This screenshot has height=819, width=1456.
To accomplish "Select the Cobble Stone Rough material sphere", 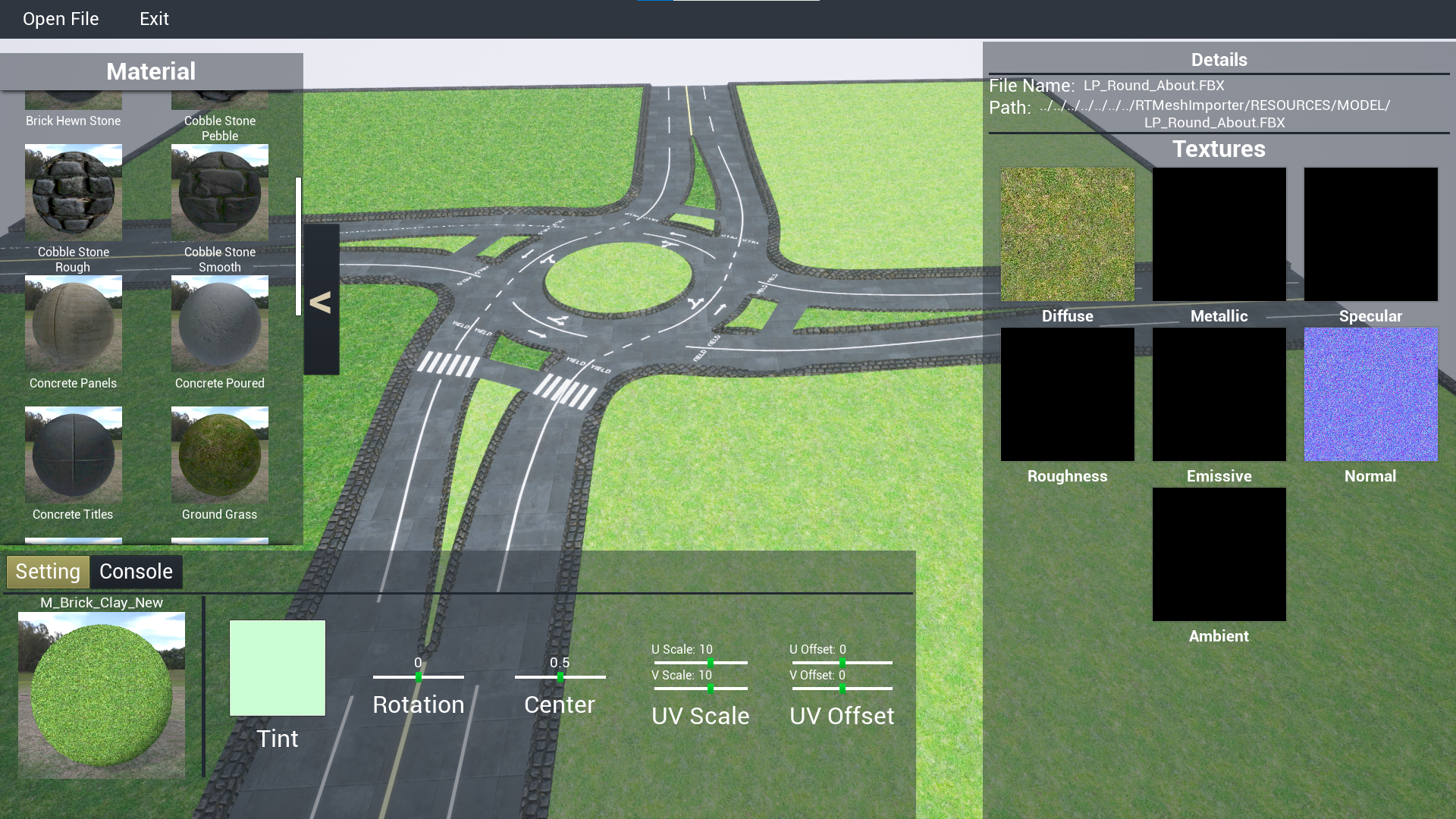I will click(73, 192).
